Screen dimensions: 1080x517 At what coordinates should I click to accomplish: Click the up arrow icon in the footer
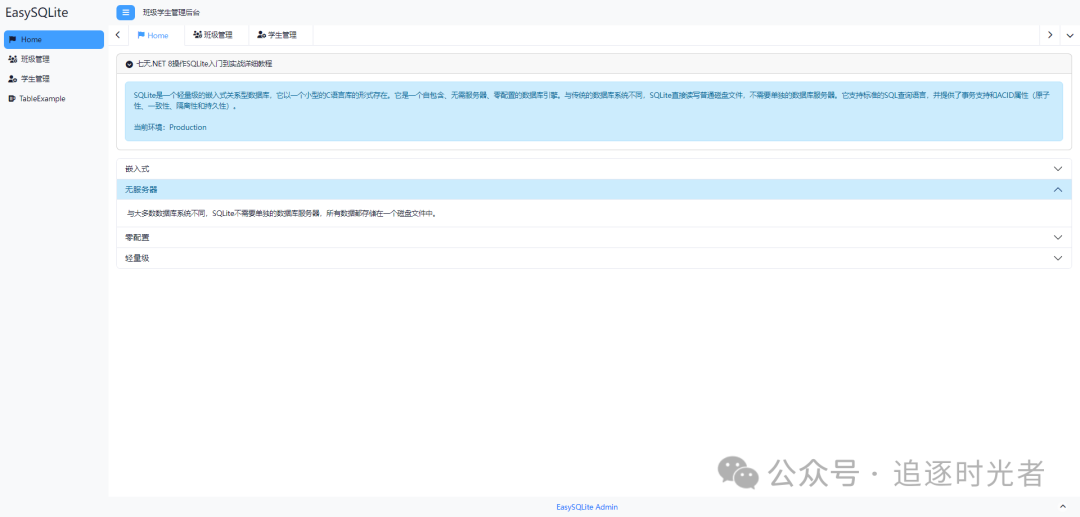(x=1062, y=507)
